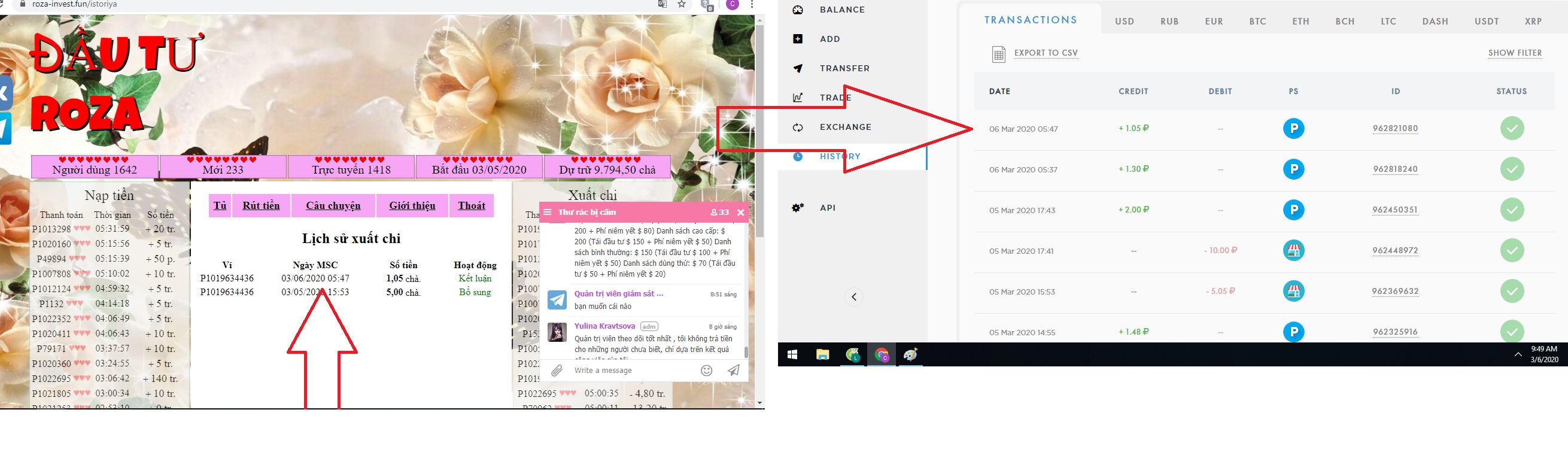This screenshot has height=449, width=1568.
Task: Click the Export to CSV link
Action: [x=1046, y=53]
